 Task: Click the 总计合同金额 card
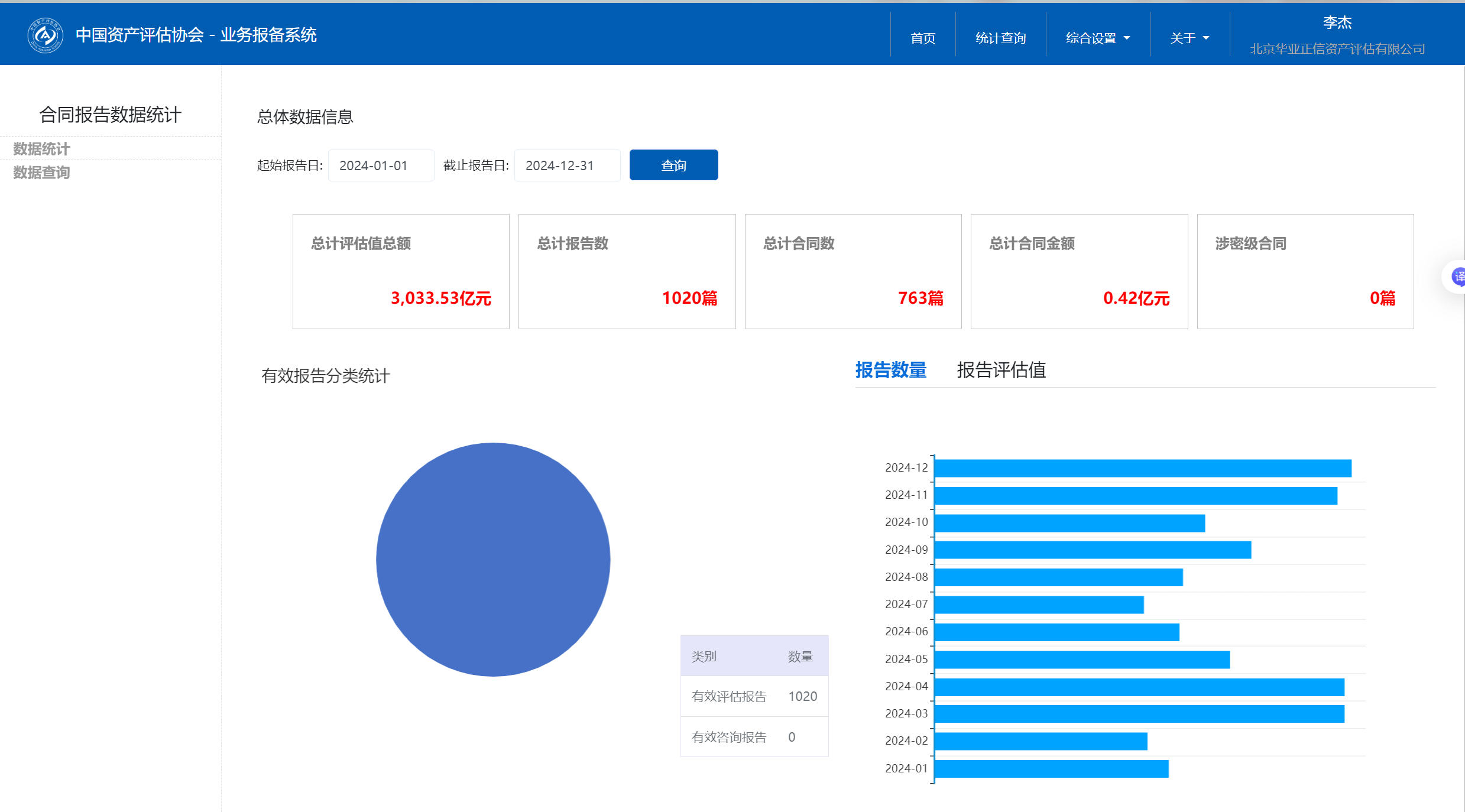click(1079, 271)
